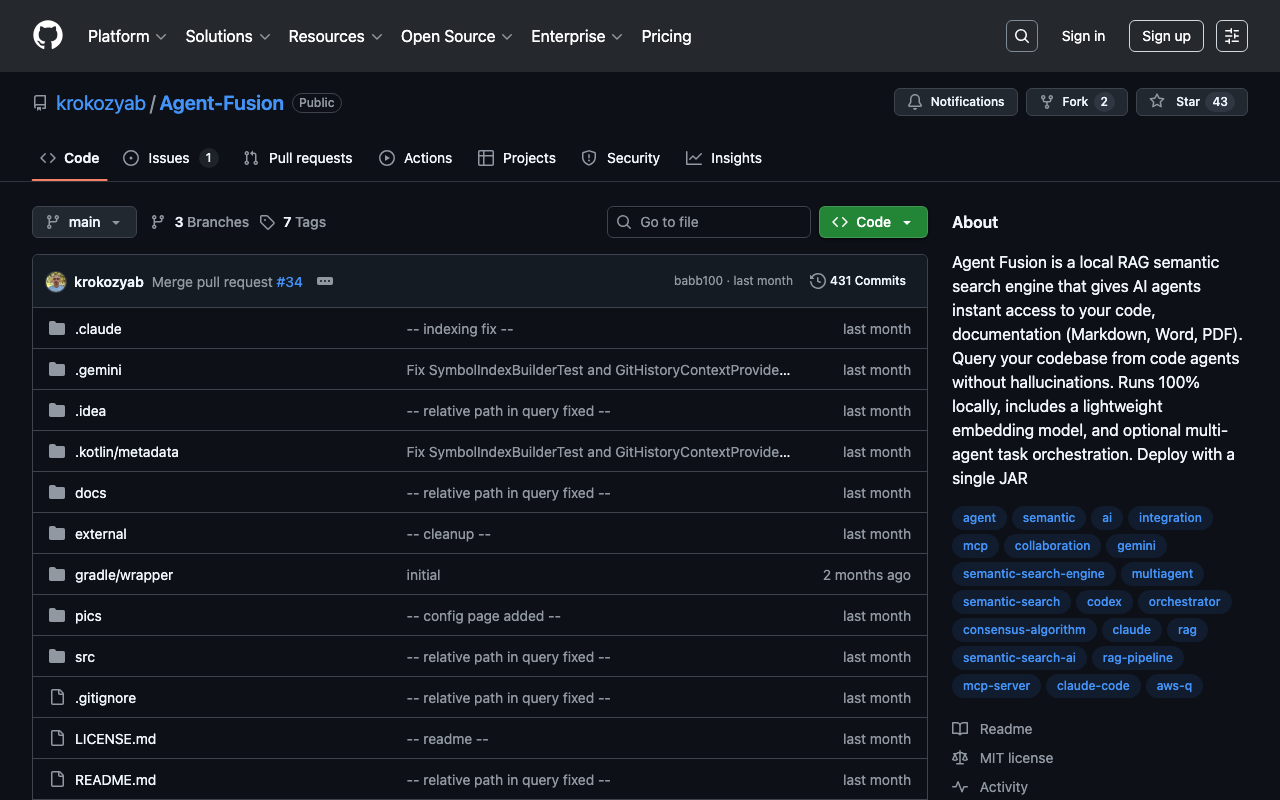Open the src folder
This screenshot has height=800, width=1280.
coord(85,657)
